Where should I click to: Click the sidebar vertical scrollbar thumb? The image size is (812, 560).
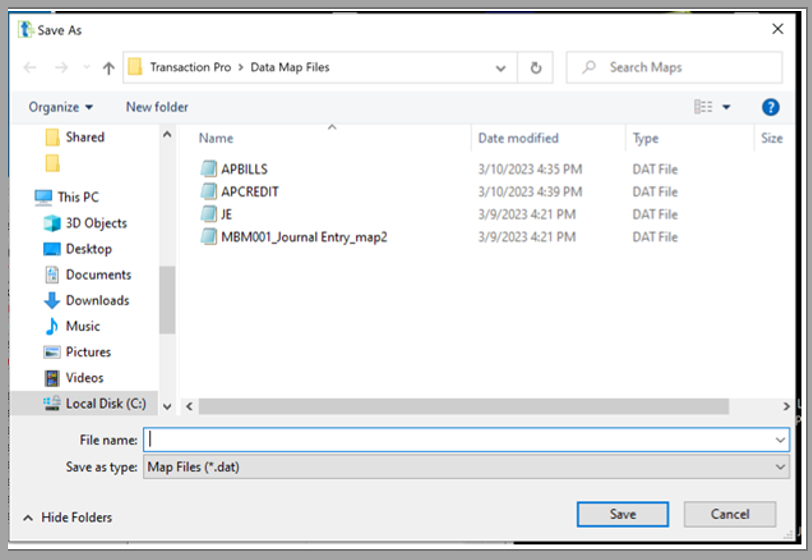coord(167,300)
